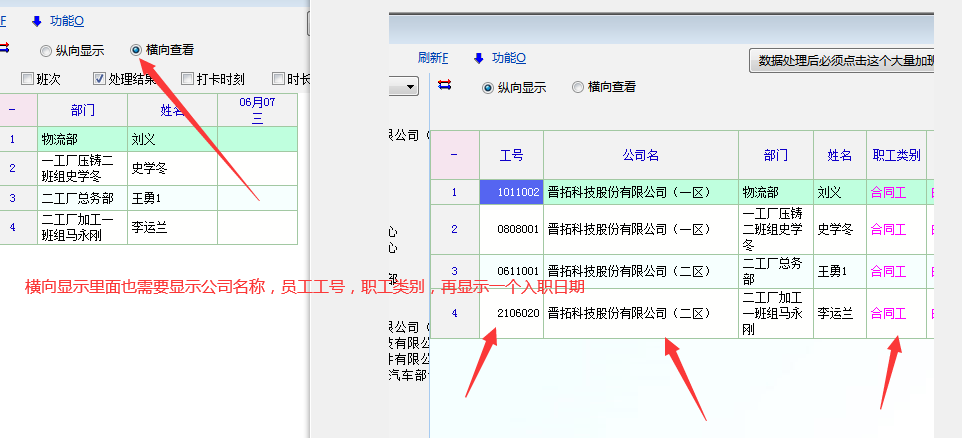The image size is (962, 438).
Task: Select the unselected 纵向显示 radio button
Action: [x=46, y=50]
